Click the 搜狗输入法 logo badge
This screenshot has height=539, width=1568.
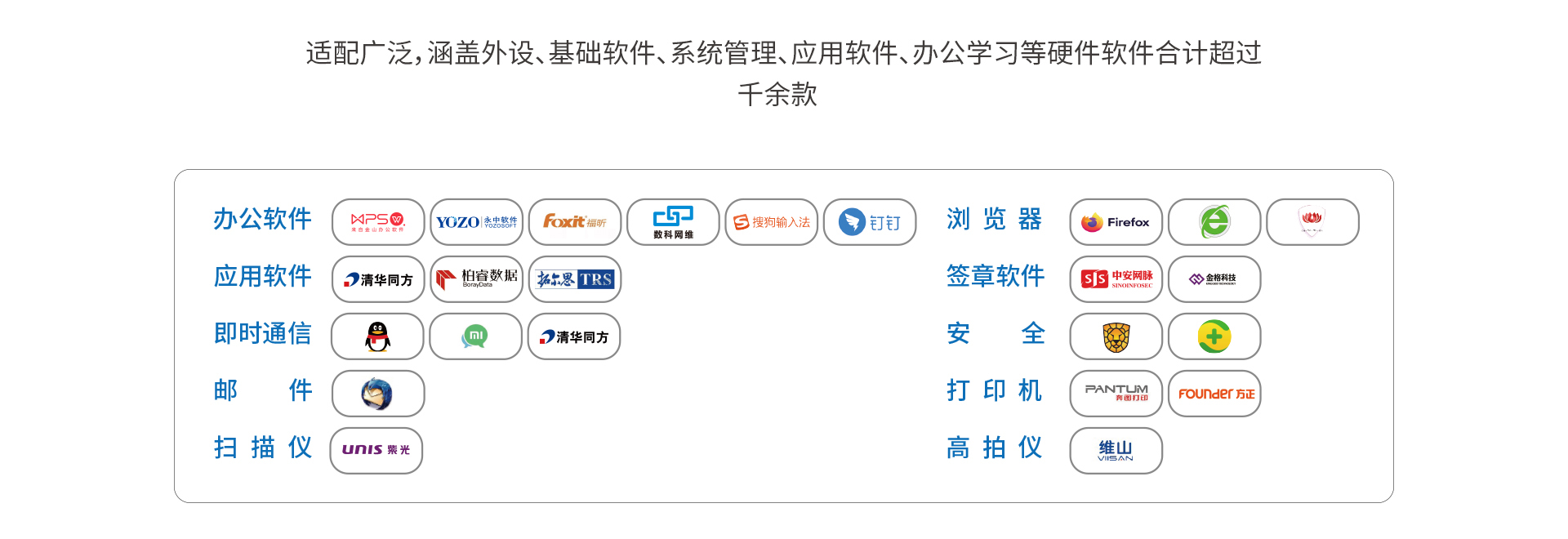coord(772,222)
